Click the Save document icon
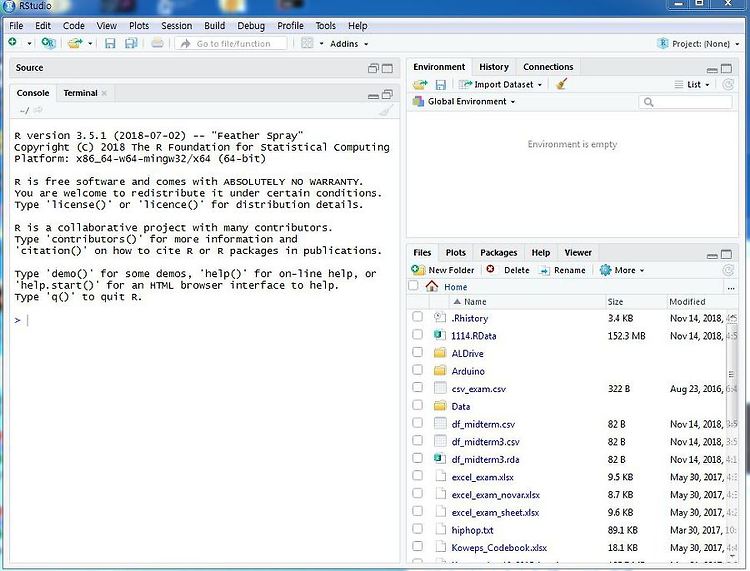Viewport: 750px width, 571px height. pos(110,44)
